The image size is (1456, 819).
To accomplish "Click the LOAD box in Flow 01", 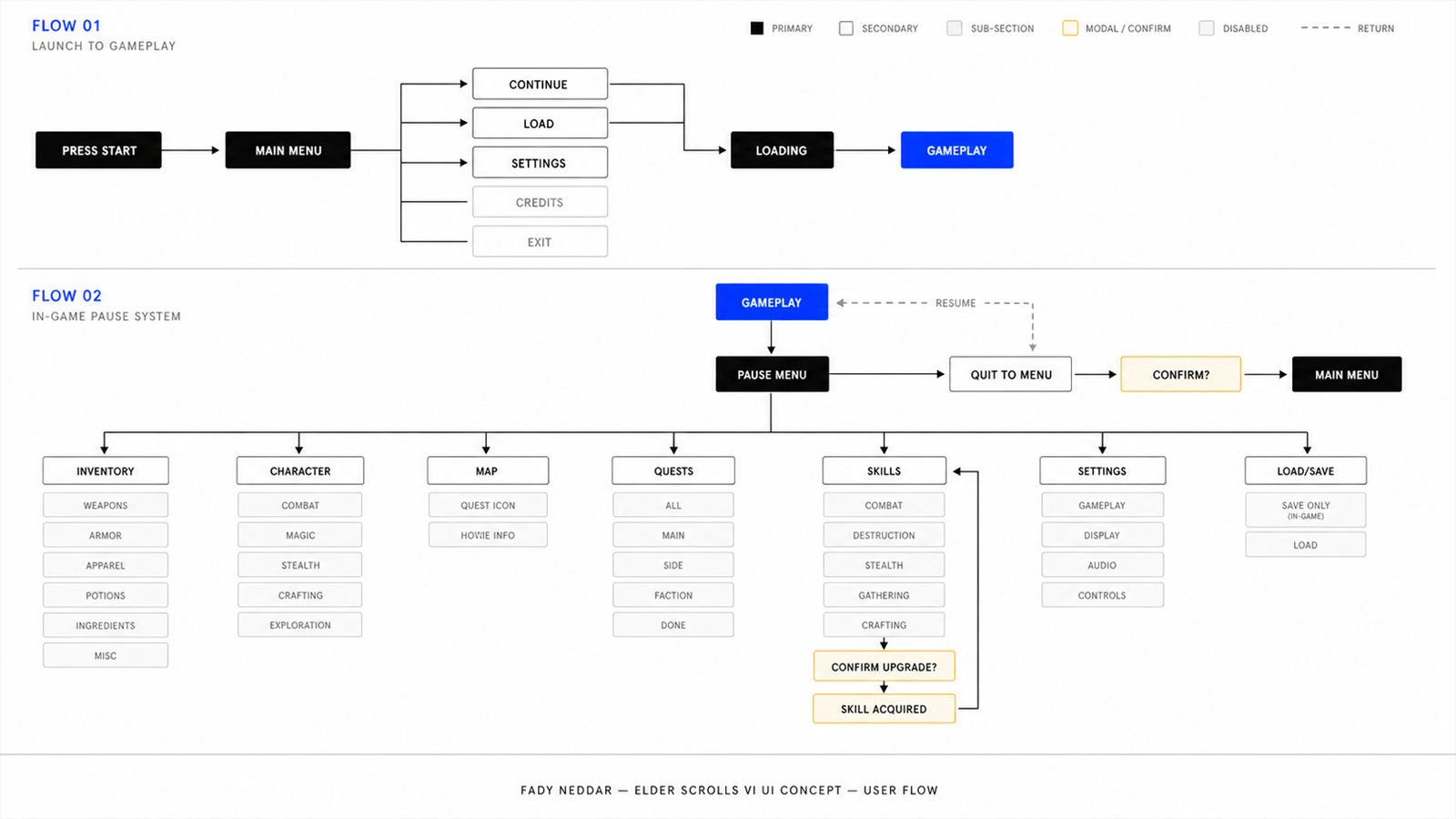I will tap(540, 123).
